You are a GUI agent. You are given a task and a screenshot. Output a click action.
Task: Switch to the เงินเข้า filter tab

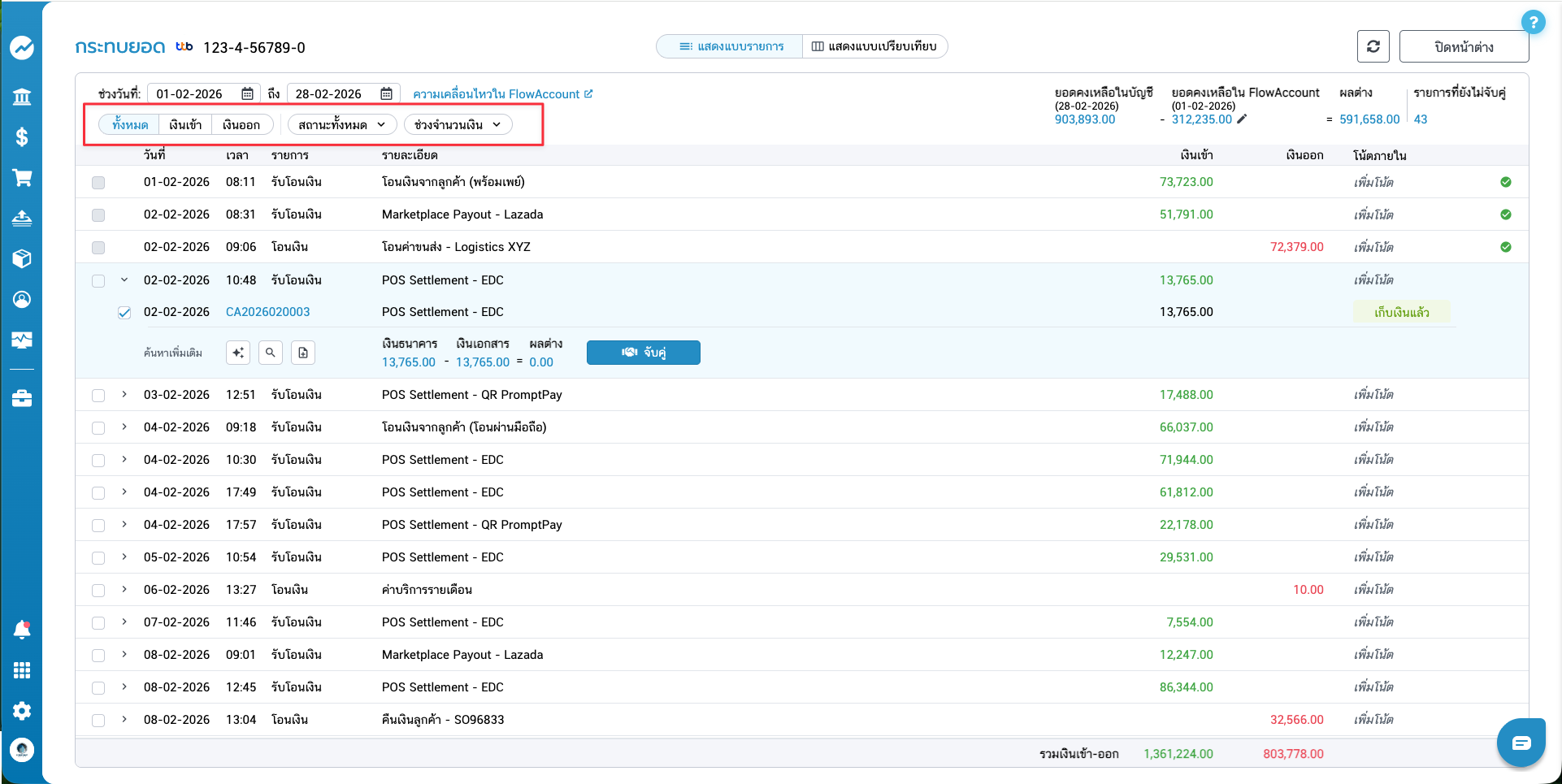coord(185,125)
